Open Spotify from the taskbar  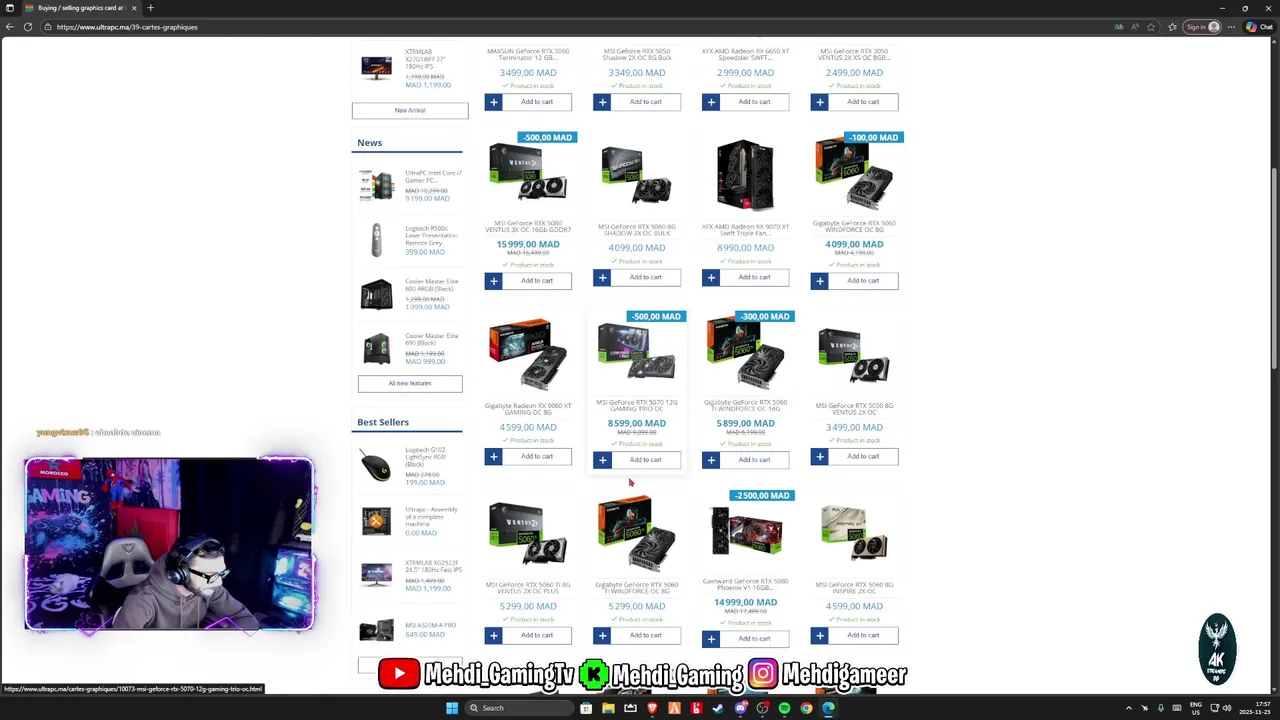784,708
